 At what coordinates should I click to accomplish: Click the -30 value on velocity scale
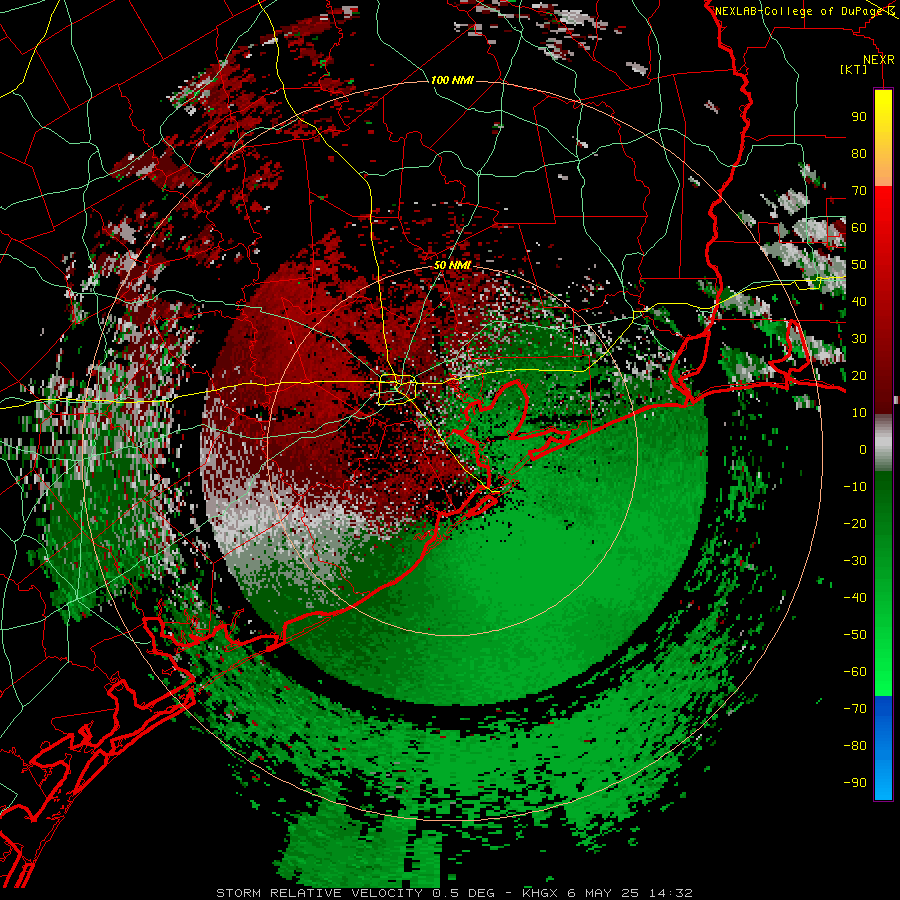(855, 561)
